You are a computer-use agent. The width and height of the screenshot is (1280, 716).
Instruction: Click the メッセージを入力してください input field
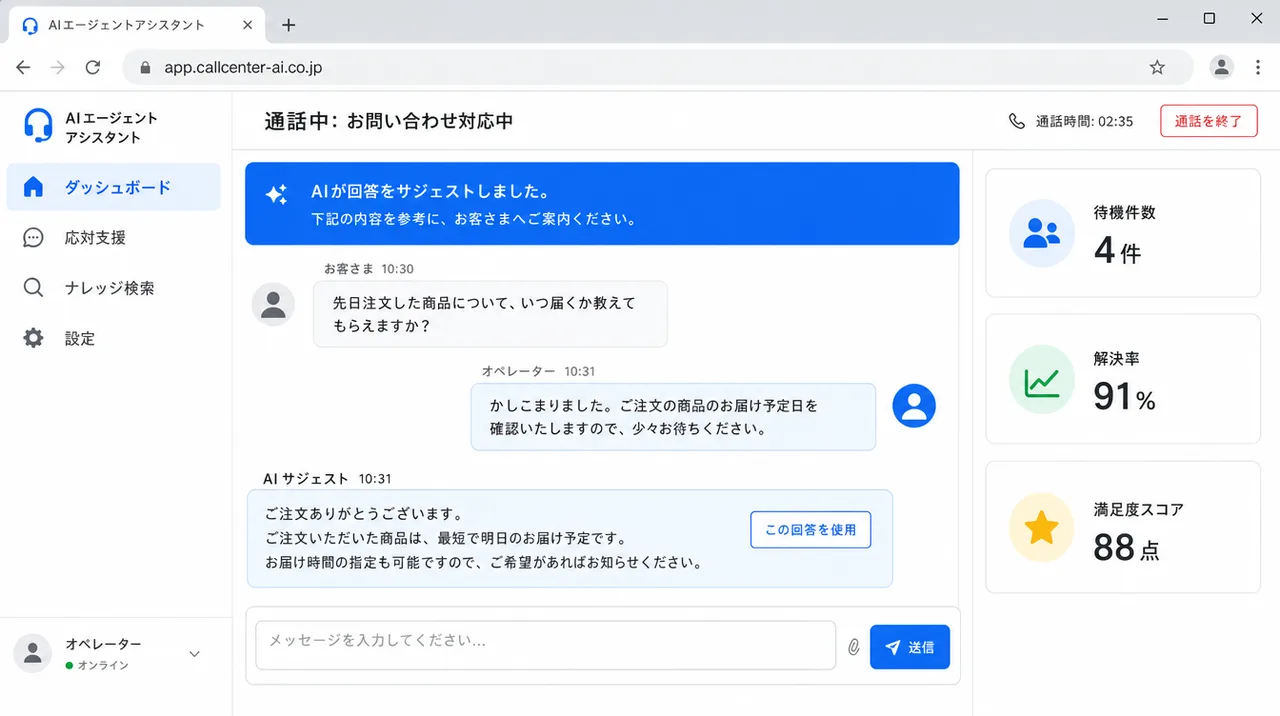tap(545, 645)
